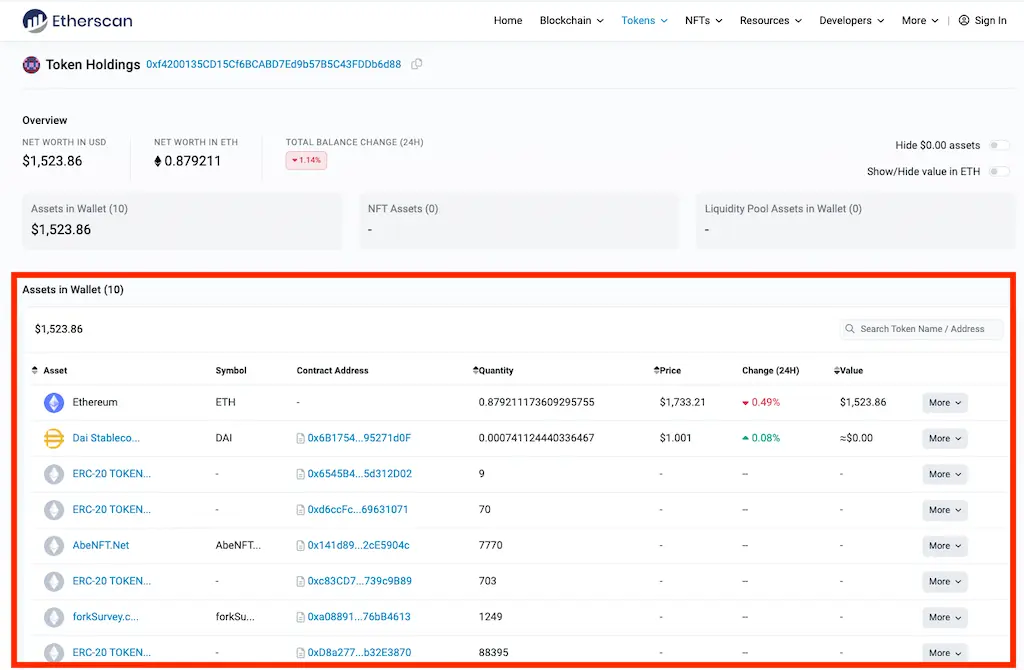The height and width of the screenshot is (670, 1024).
Task: Click the token icon beside quantity 703
Action: tap(54, 581)
